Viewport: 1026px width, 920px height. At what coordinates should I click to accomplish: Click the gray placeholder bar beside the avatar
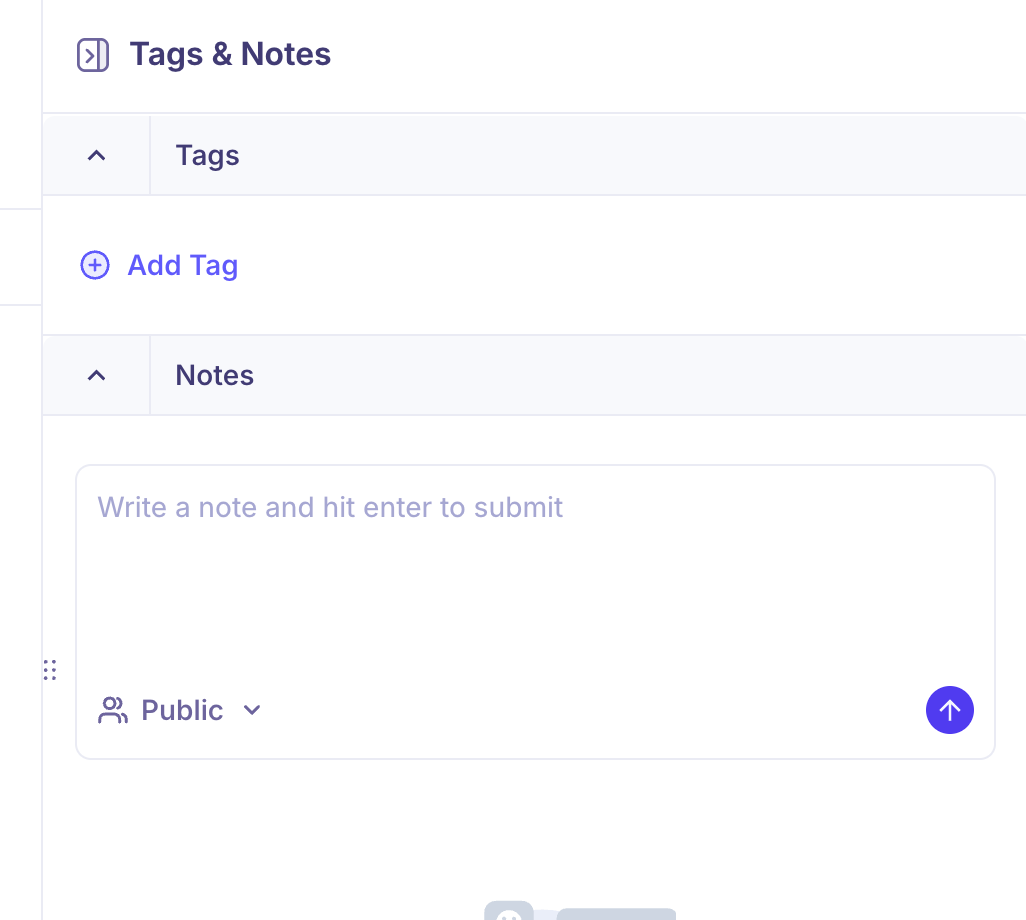click(616, 913)
